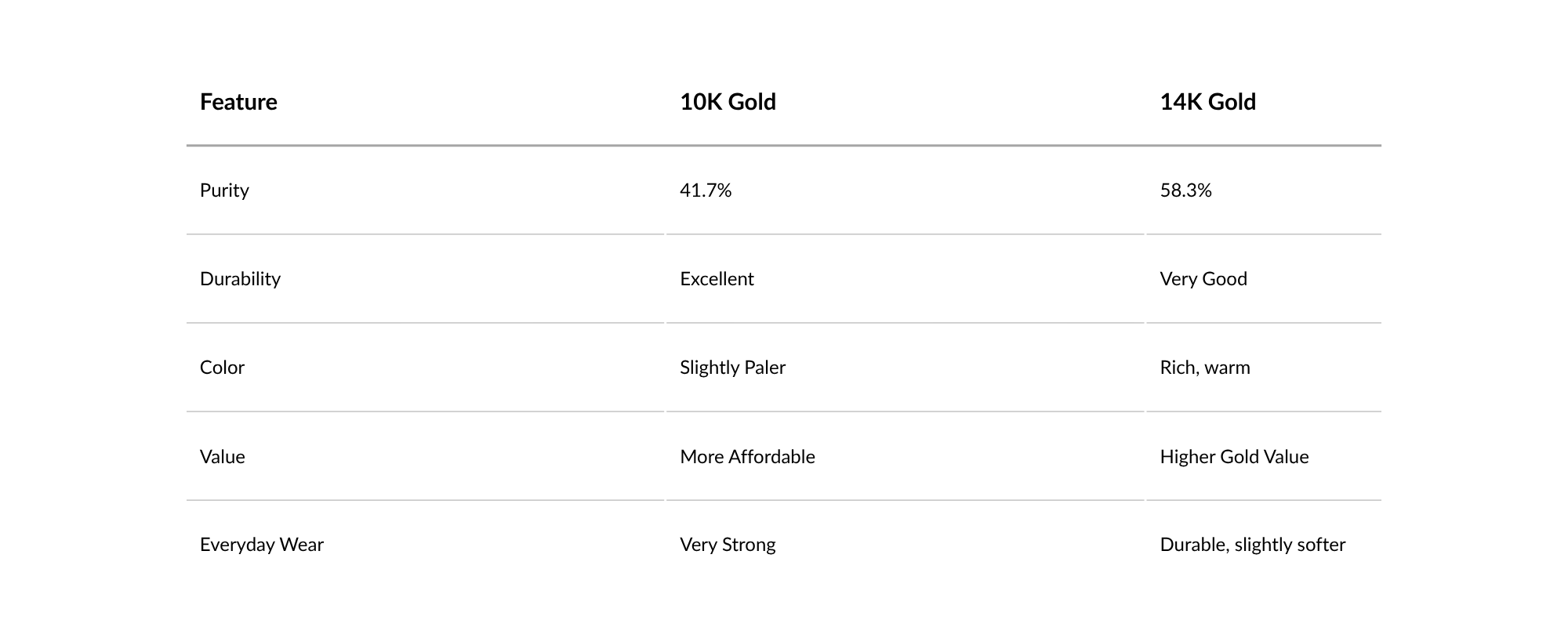Click the 10K Gold column header
This screenshot has height=627, width=1568.
tap(728, 102)
